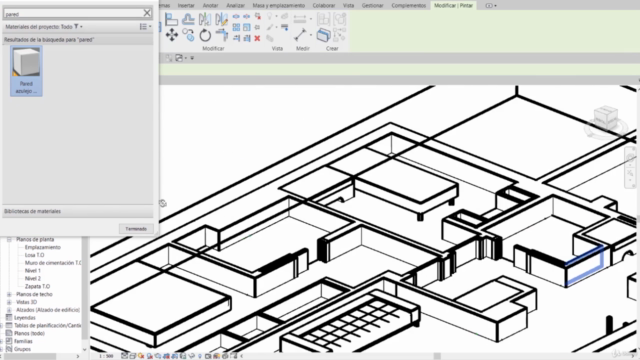The image size is (640, 360).
Task: Collapse the Planos de planta node
Action: 9,240
